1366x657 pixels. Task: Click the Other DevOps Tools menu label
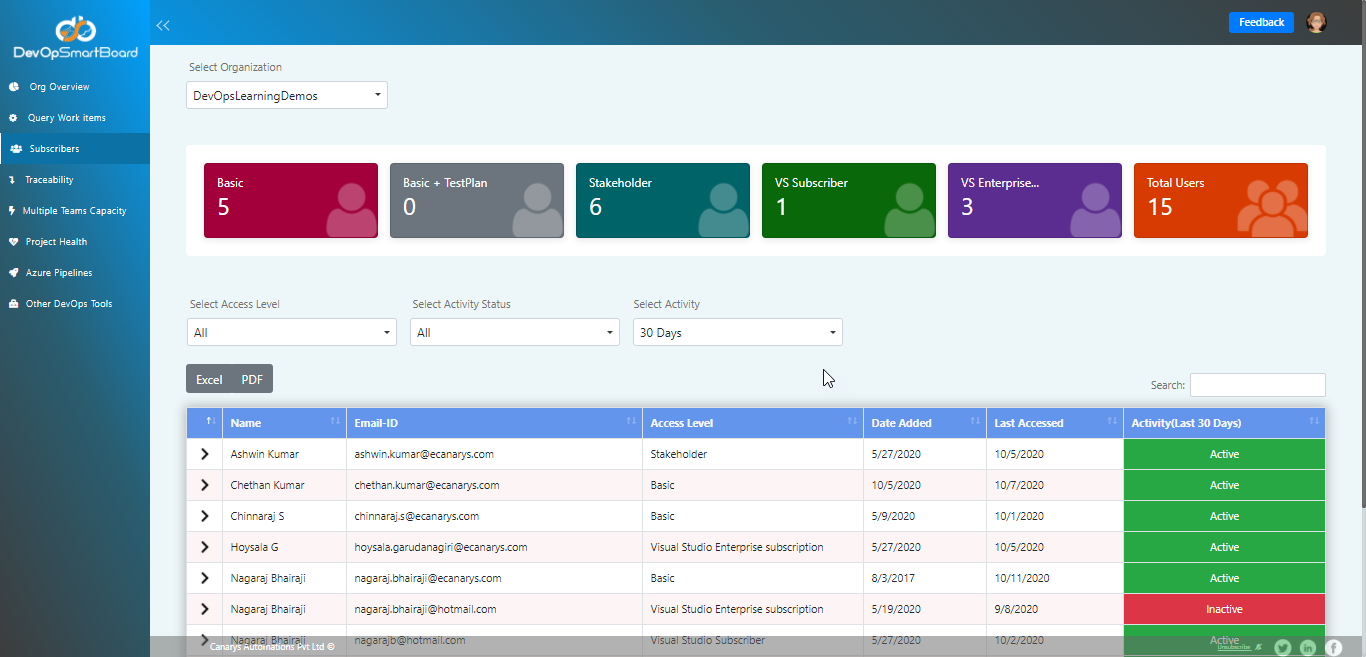click(69, 304)
